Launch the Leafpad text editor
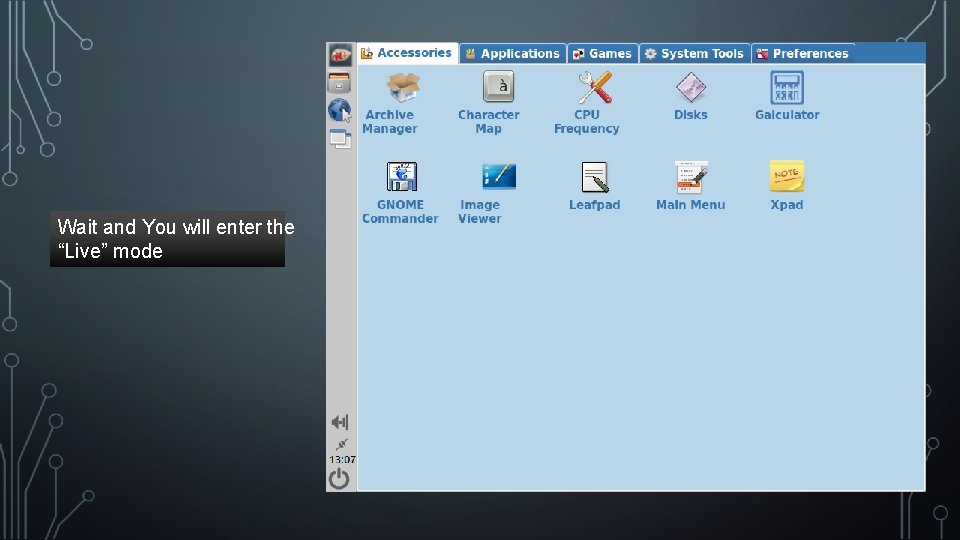The image size is (960, 540). click(594, 186)
